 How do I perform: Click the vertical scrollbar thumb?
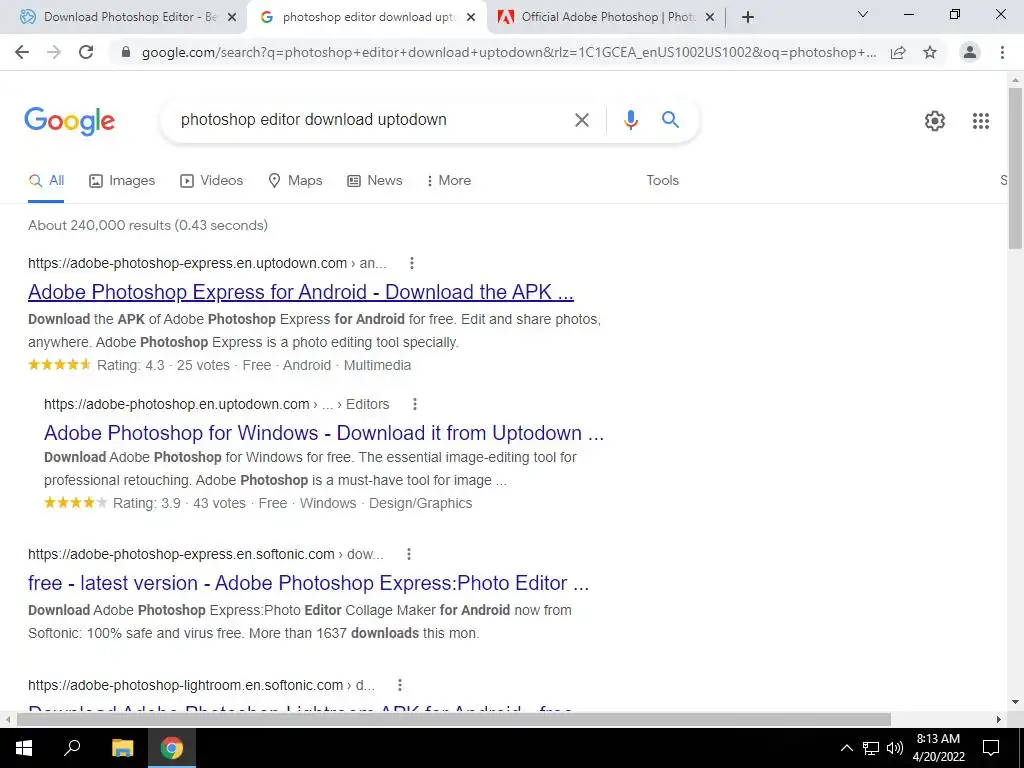1015,168
